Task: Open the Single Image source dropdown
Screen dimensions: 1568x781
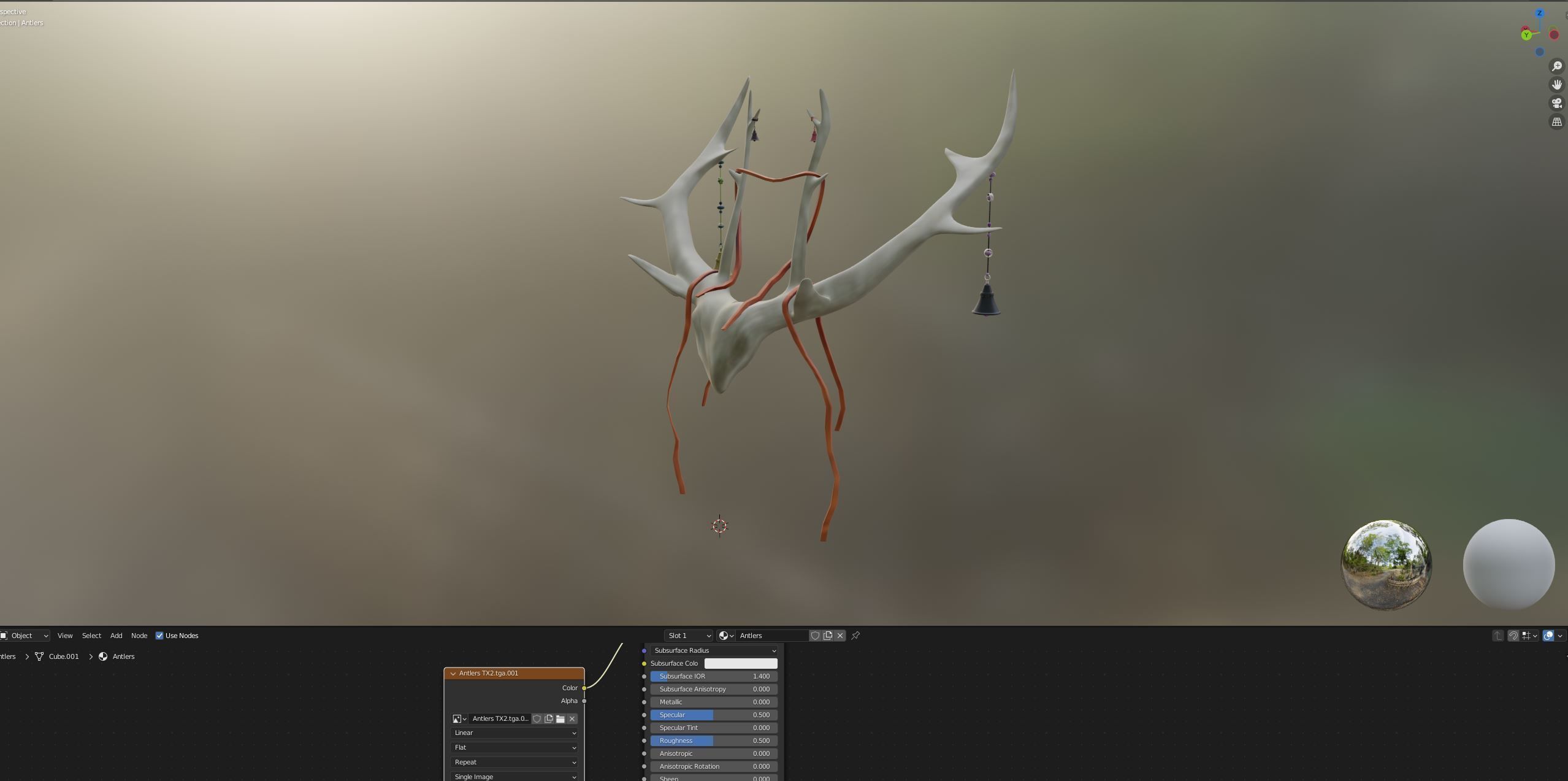Action: (x=514, y=776)
